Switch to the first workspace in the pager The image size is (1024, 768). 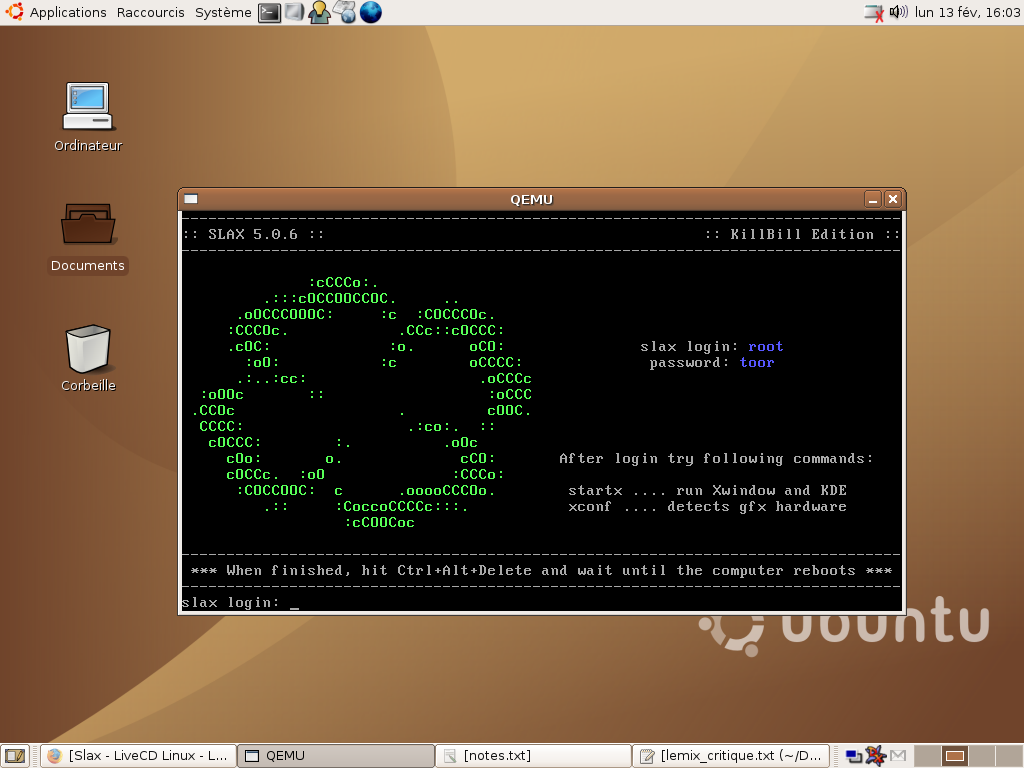coord(927,756)
